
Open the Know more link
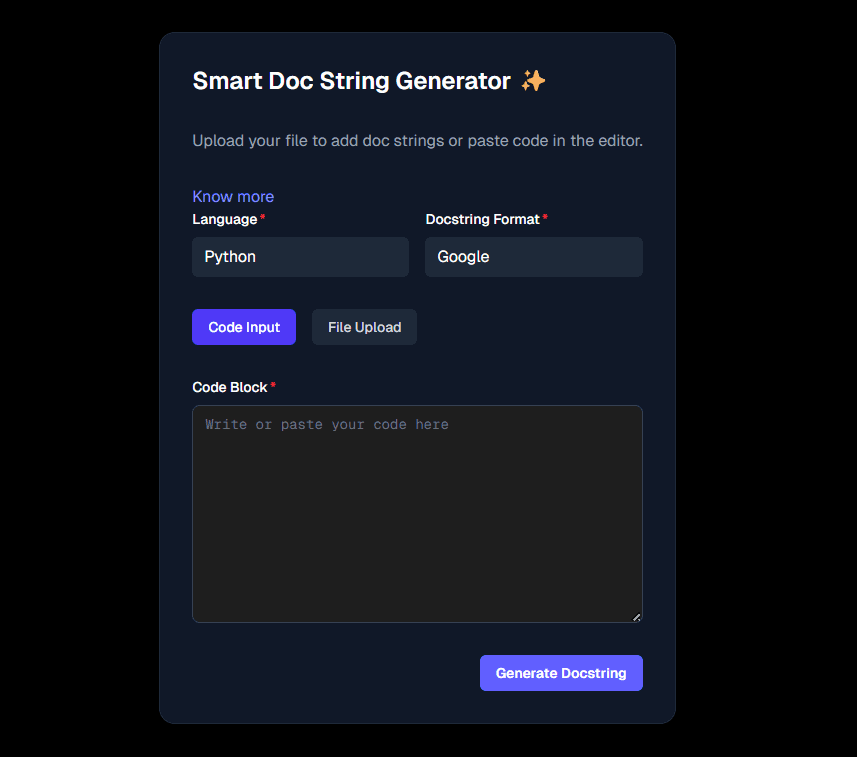pos(233,196)
